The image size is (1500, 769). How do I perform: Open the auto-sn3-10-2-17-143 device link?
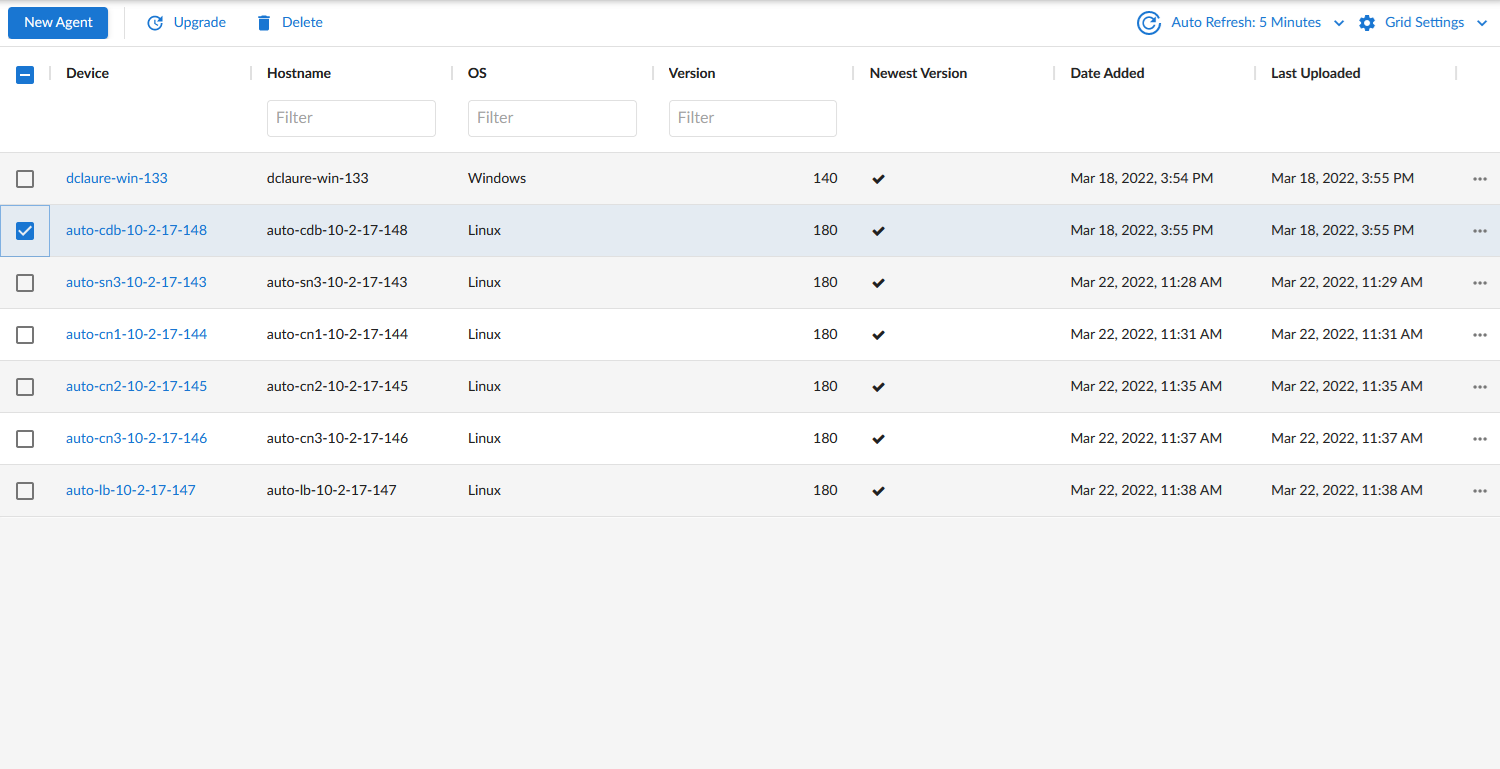[136, 282]
